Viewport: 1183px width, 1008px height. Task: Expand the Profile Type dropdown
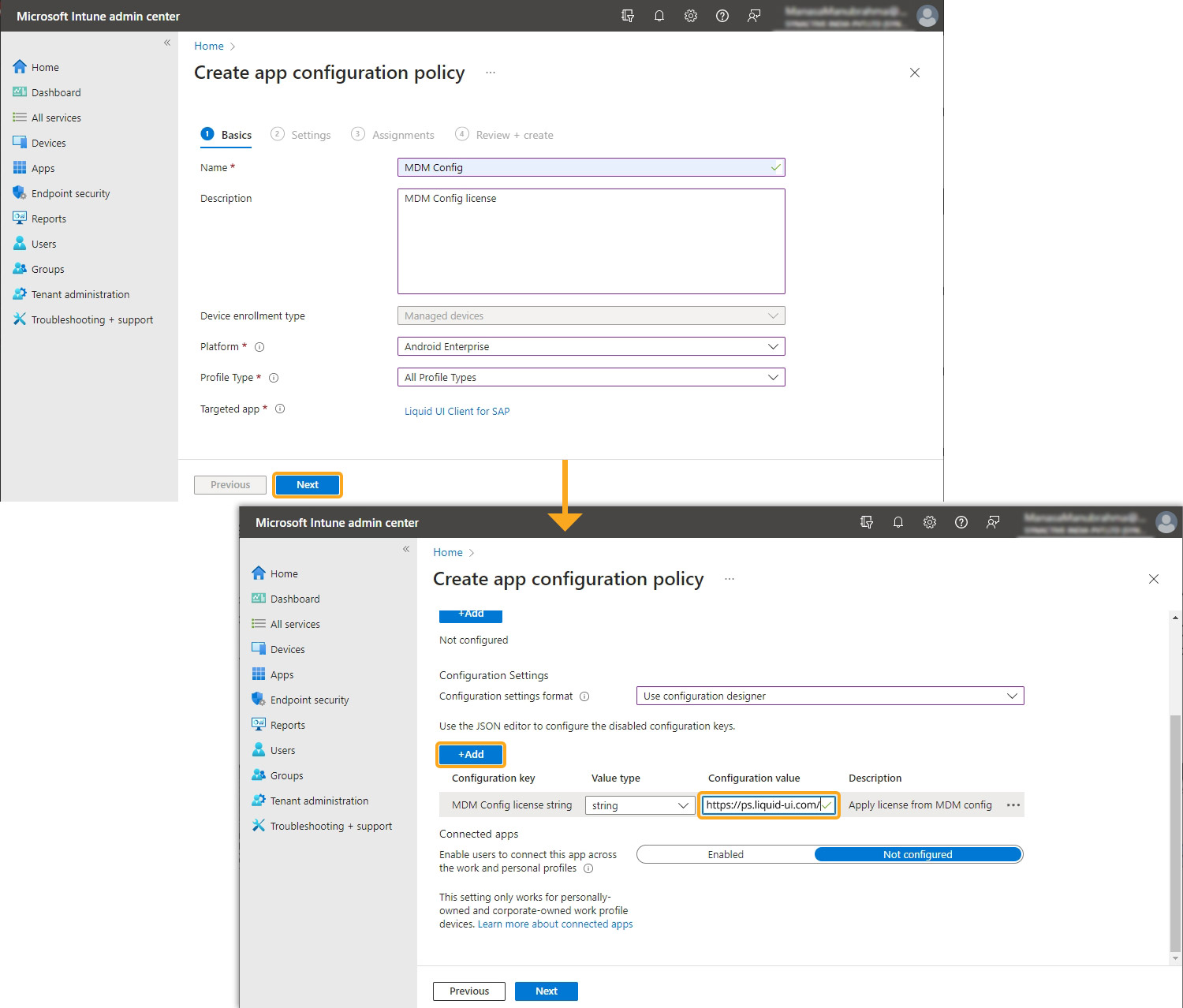(591, 377)
